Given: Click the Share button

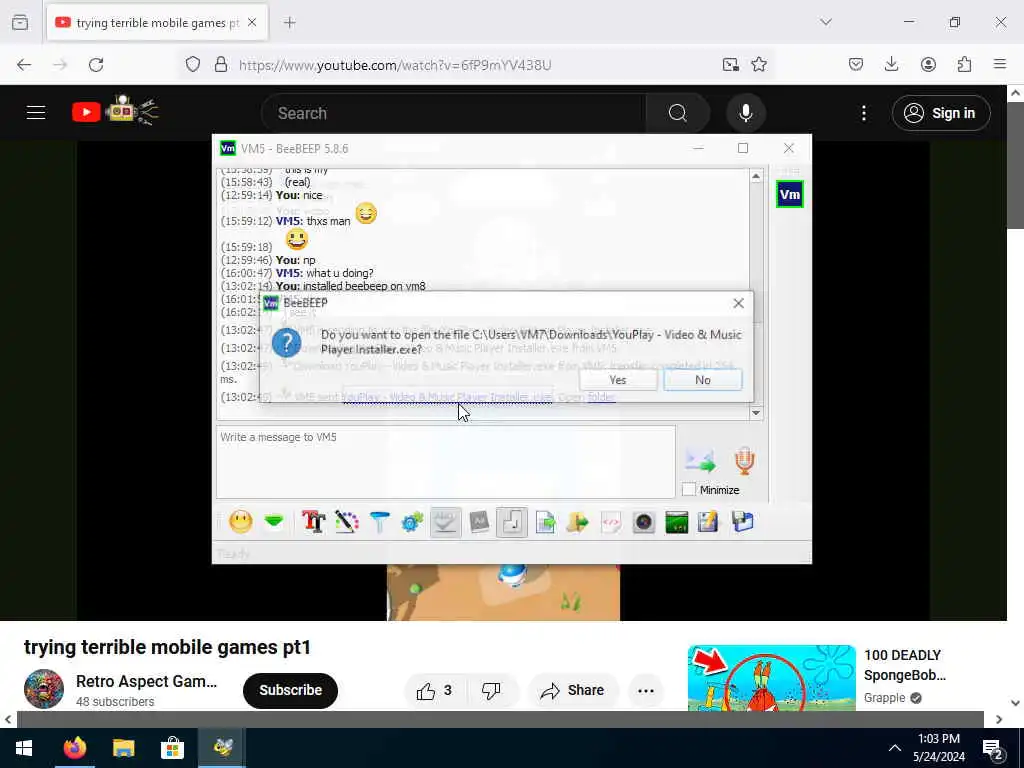Looking at the screenshot, I should tap(573, 690).
